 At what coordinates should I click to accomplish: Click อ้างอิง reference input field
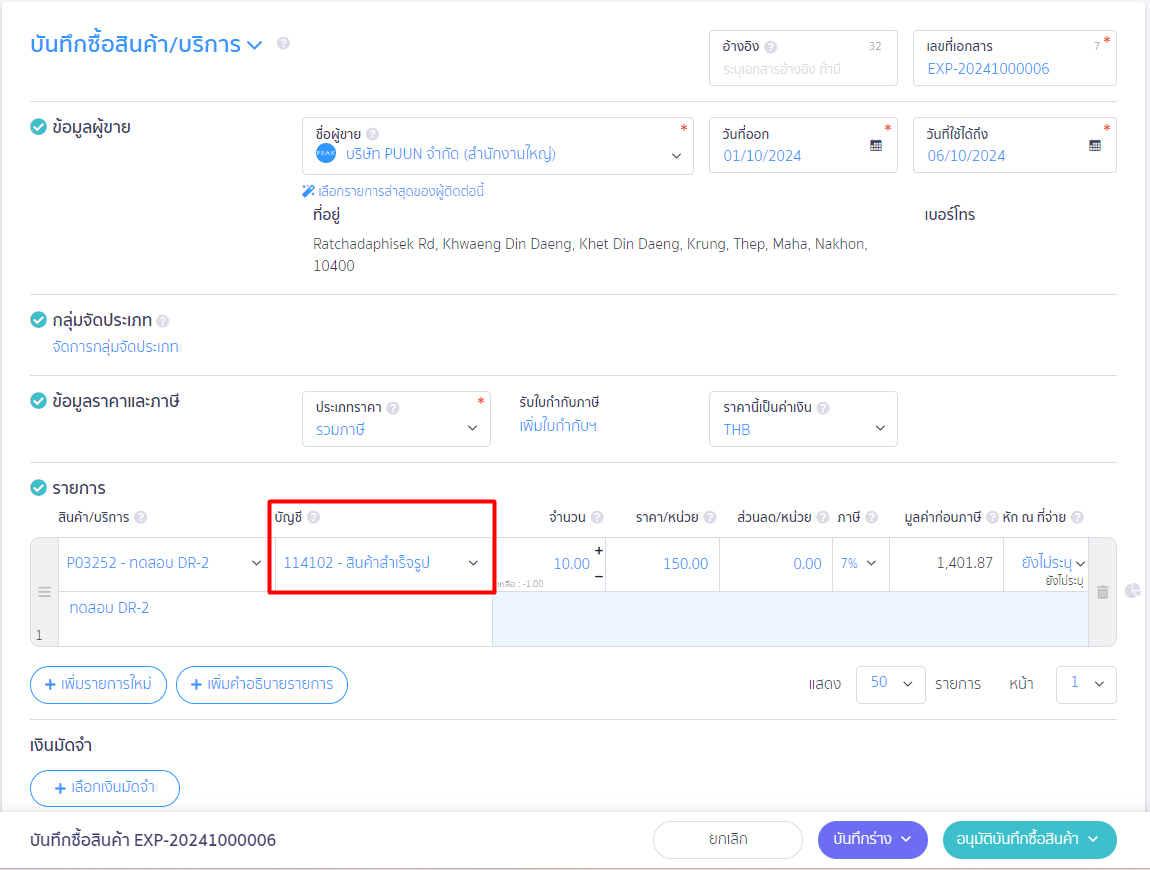coord(803,58)
